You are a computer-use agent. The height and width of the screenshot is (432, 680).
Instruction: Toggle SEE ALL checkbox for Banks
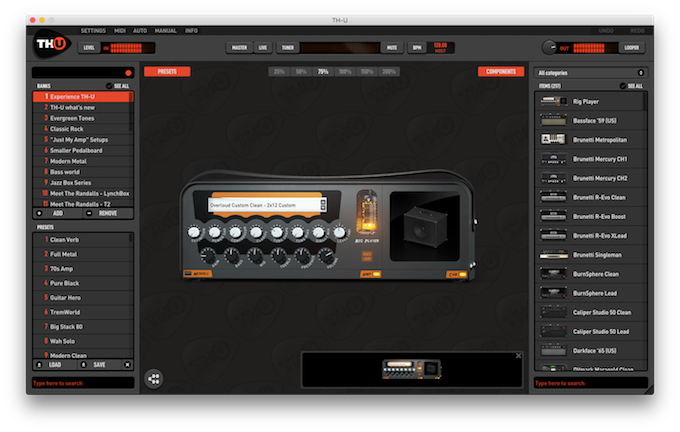[x=109, y=86]
